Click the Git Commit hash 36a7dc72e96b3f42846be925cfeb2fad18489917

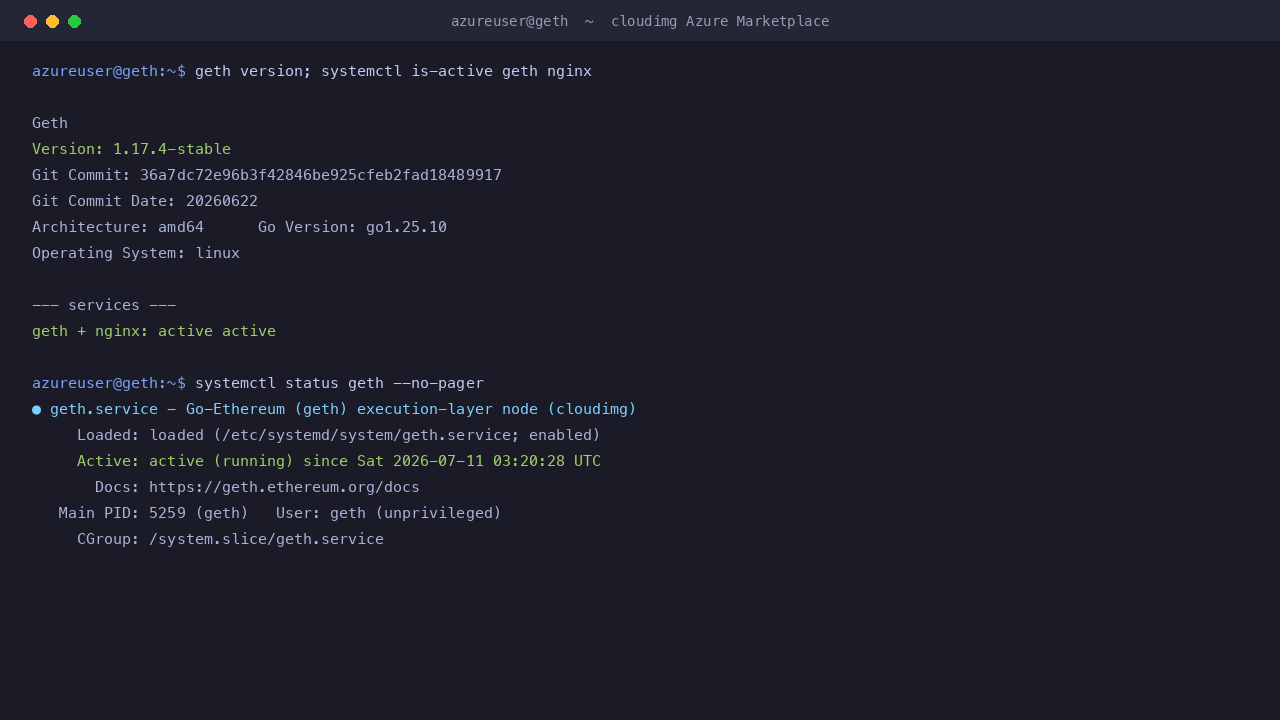pos(321,175)
